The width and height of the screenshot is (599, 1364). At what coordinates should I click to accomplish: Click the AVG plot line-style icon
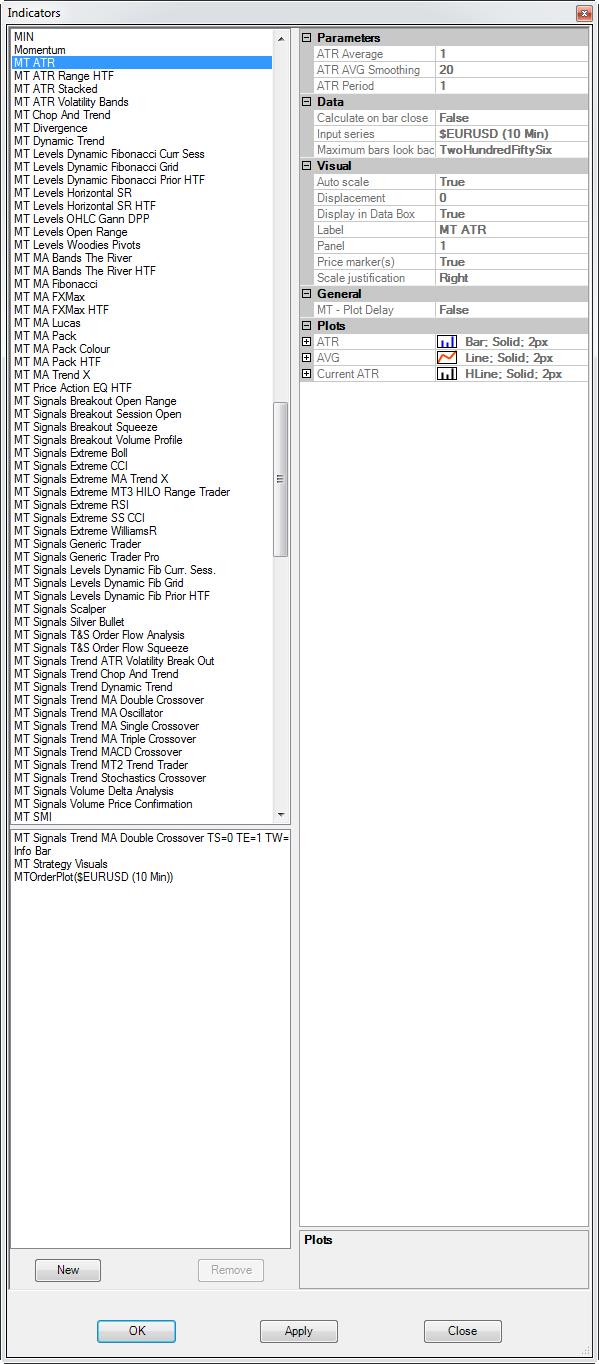(447, 358)
